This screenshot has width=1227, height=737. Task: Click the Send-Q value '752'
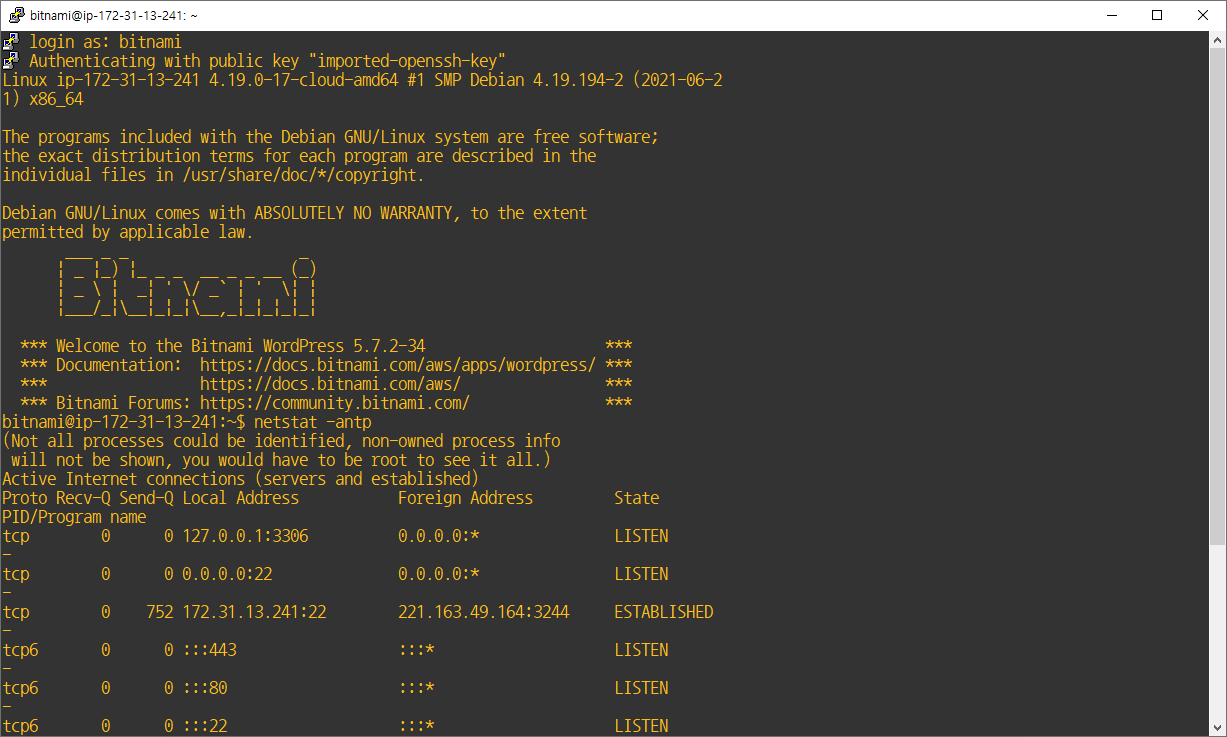point(160,612)
